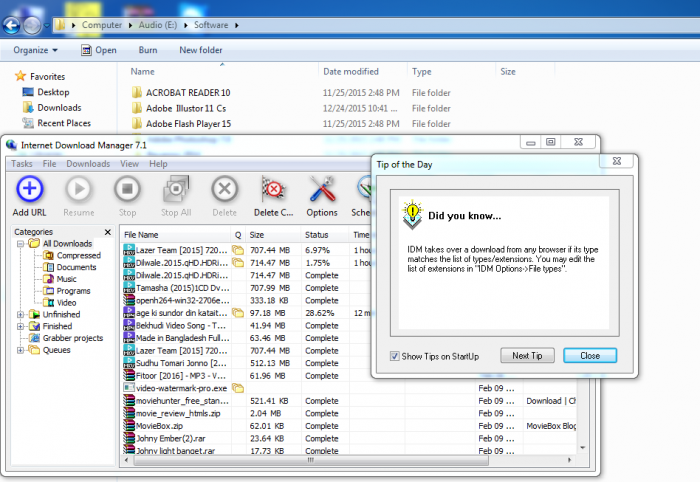Expand the Queues tree node
The width and height of the screenshot is (700, 482).
[21, 350]
